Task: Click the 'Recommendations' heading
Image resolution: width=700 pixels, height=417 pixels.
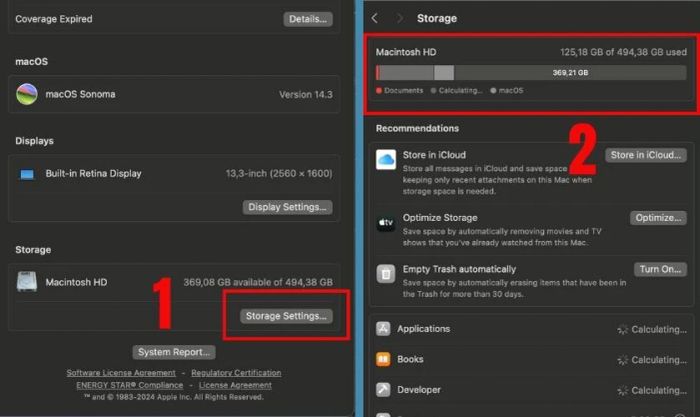Action: pyautogui.click(x=417, y=129)
